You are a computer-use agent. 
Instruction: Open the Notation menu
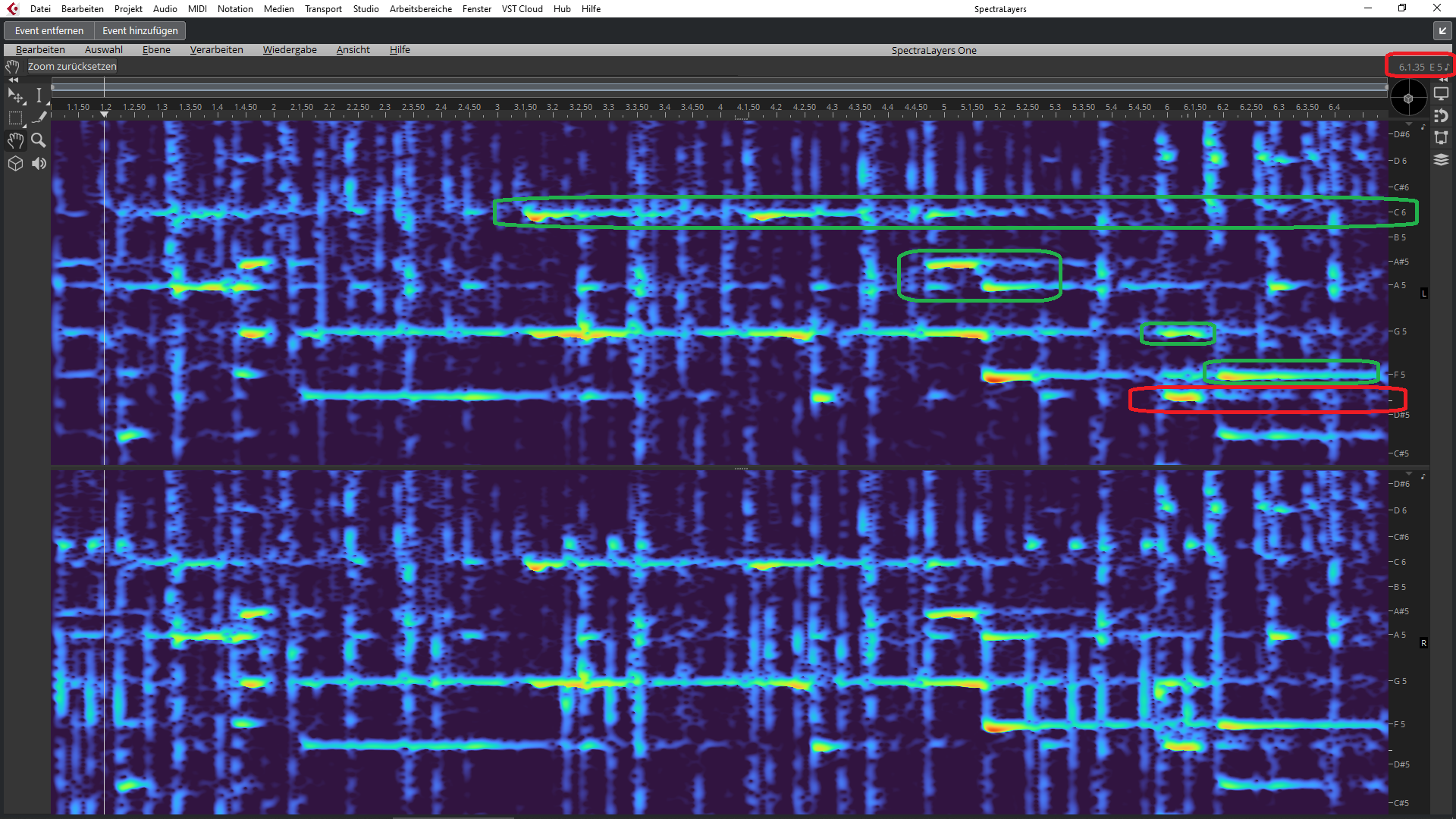[235, 9]
